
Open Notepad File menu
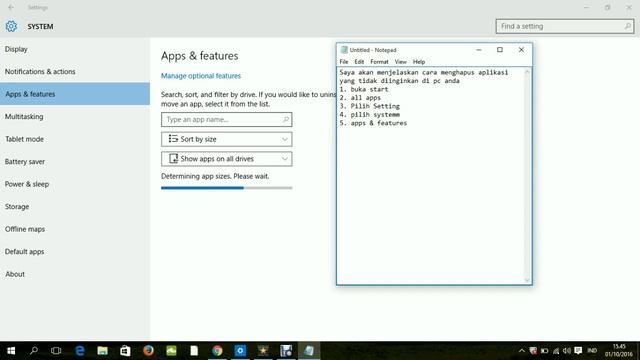[344, 62]
